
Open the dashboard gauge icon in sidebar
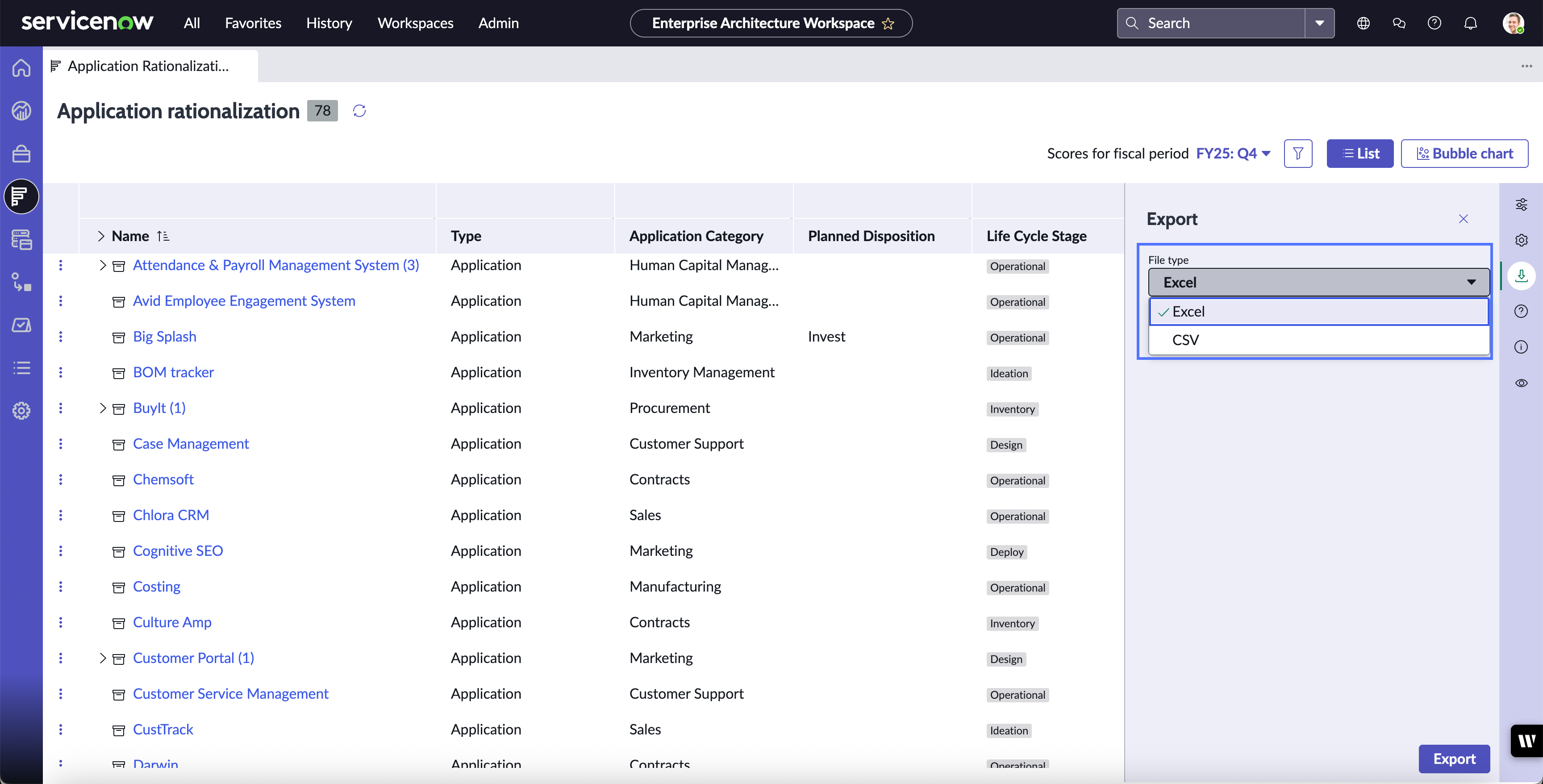21,111
